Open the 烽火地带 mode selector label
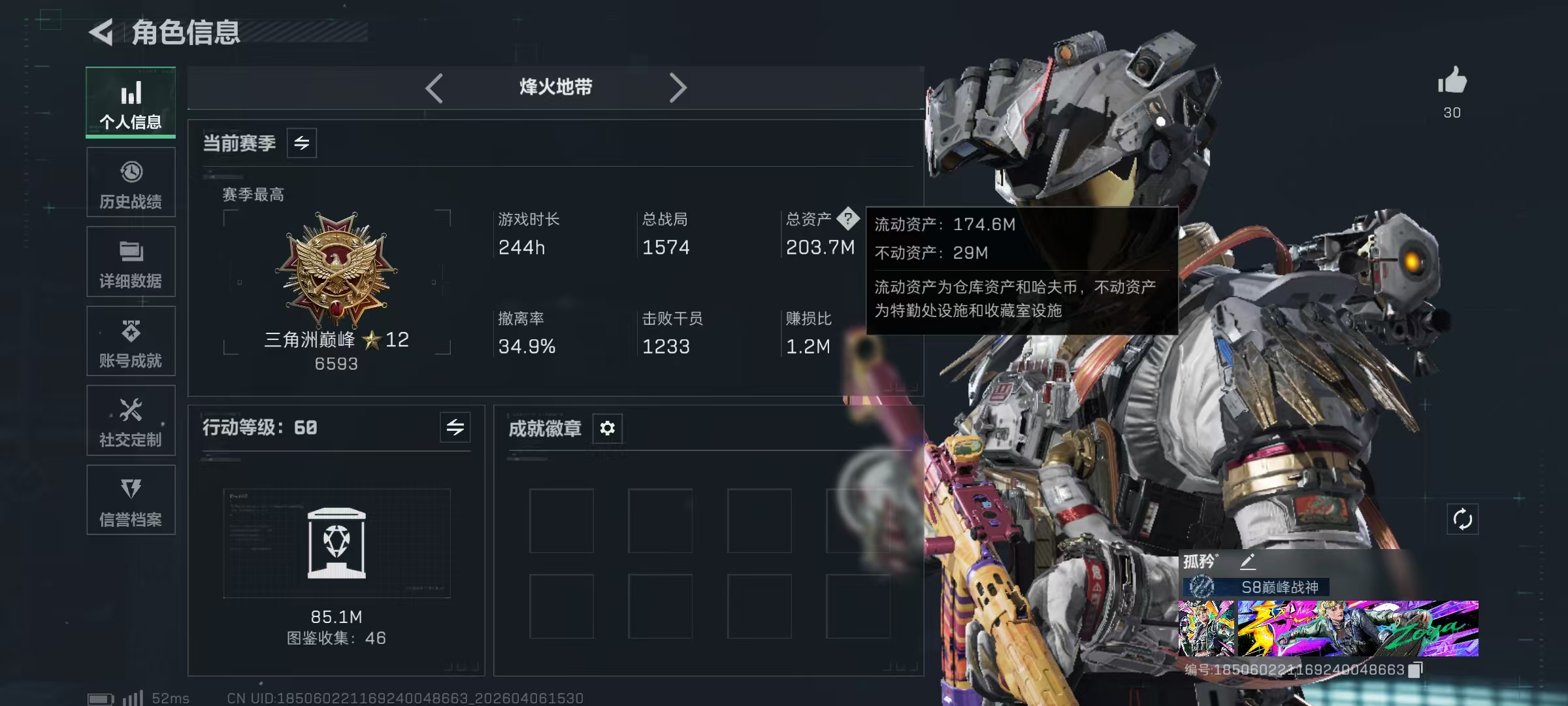The image size is (1568, 706). 556,87
